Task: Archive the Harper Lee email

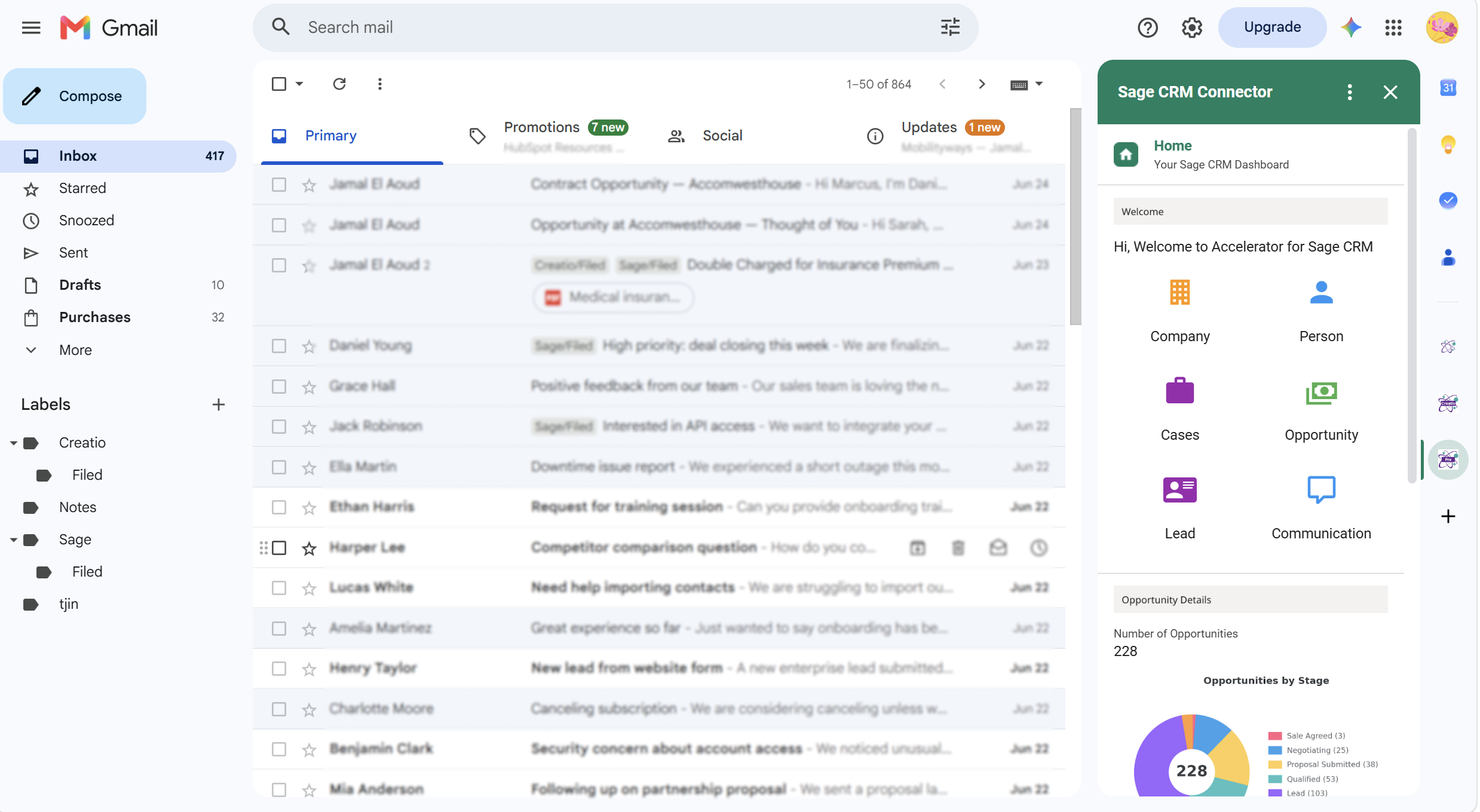Action: coord(917,548)
